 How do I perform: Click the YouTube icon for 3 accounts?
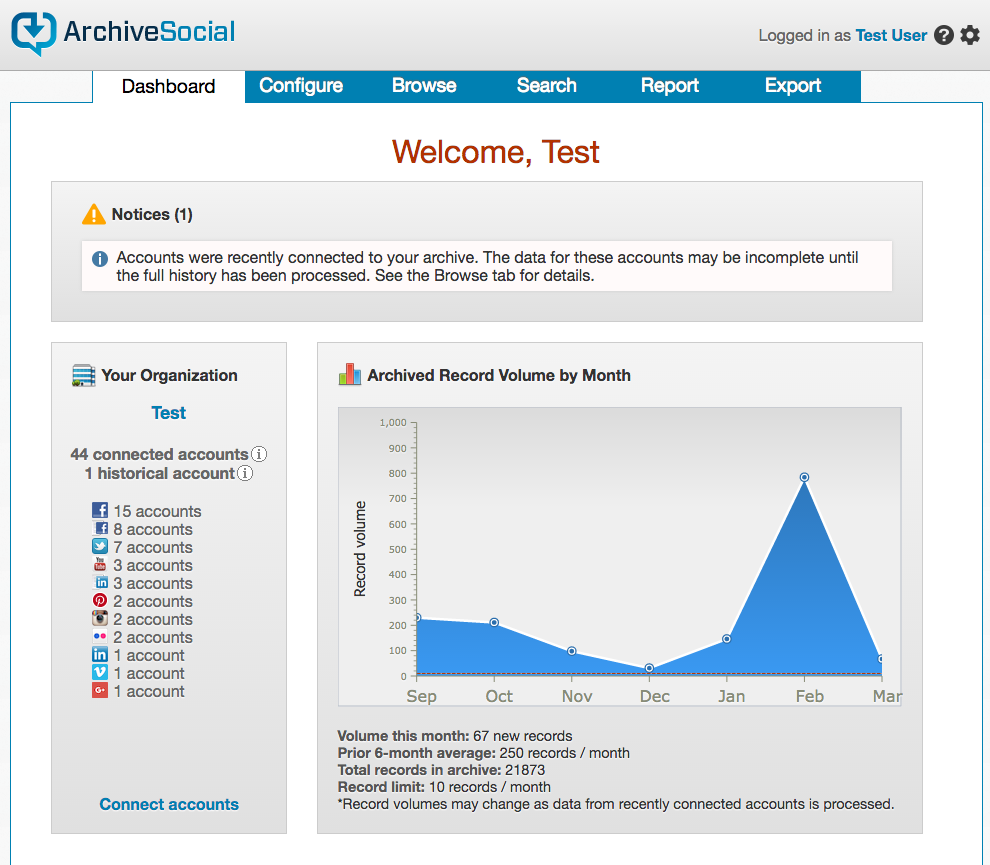coord(100,564)
